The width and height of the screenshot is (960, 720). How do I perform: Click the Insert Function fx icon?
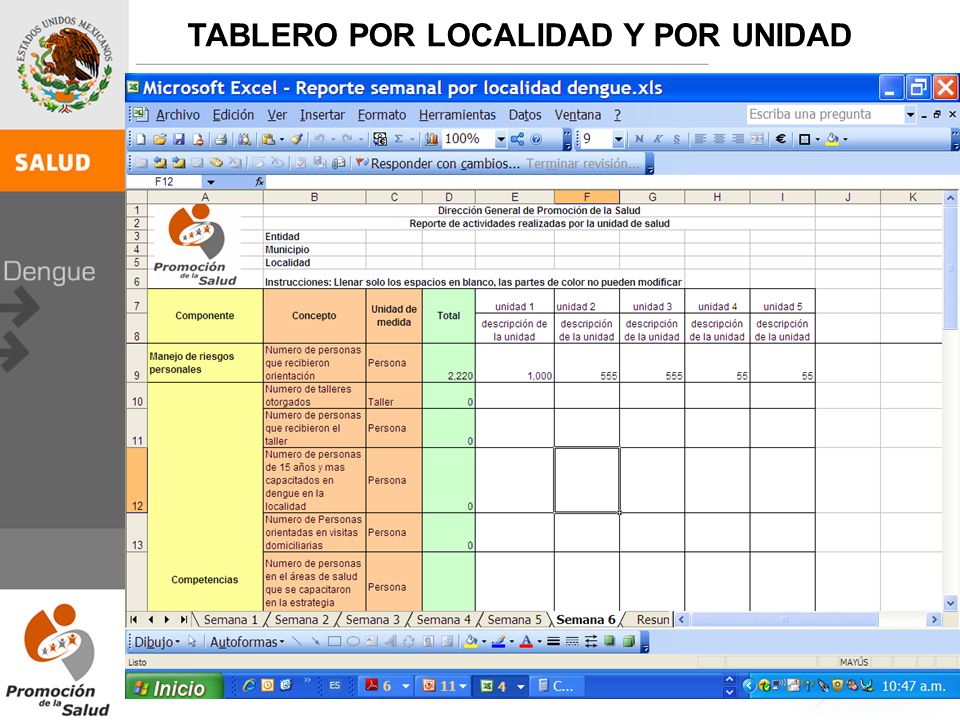click(x=260, y=182)
